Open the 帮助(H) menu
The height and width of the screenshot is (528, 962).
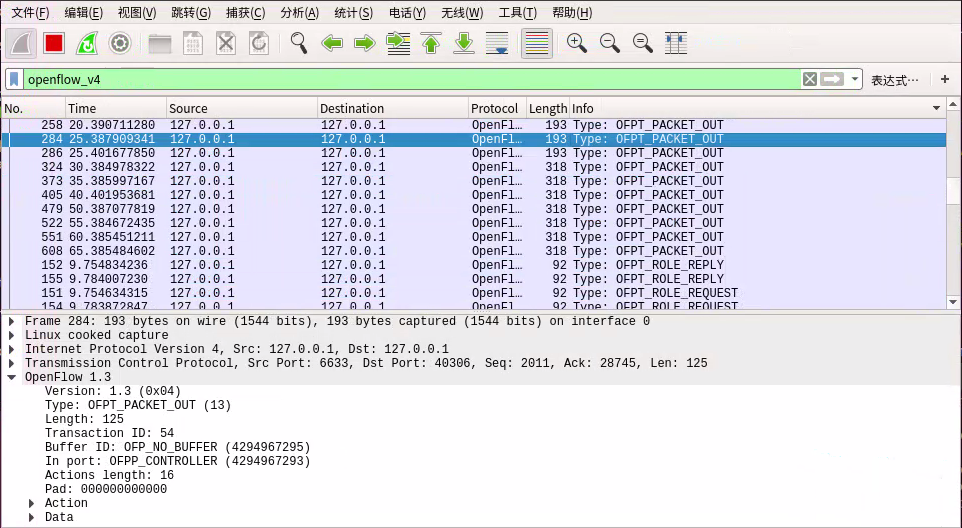pos(572,12)
